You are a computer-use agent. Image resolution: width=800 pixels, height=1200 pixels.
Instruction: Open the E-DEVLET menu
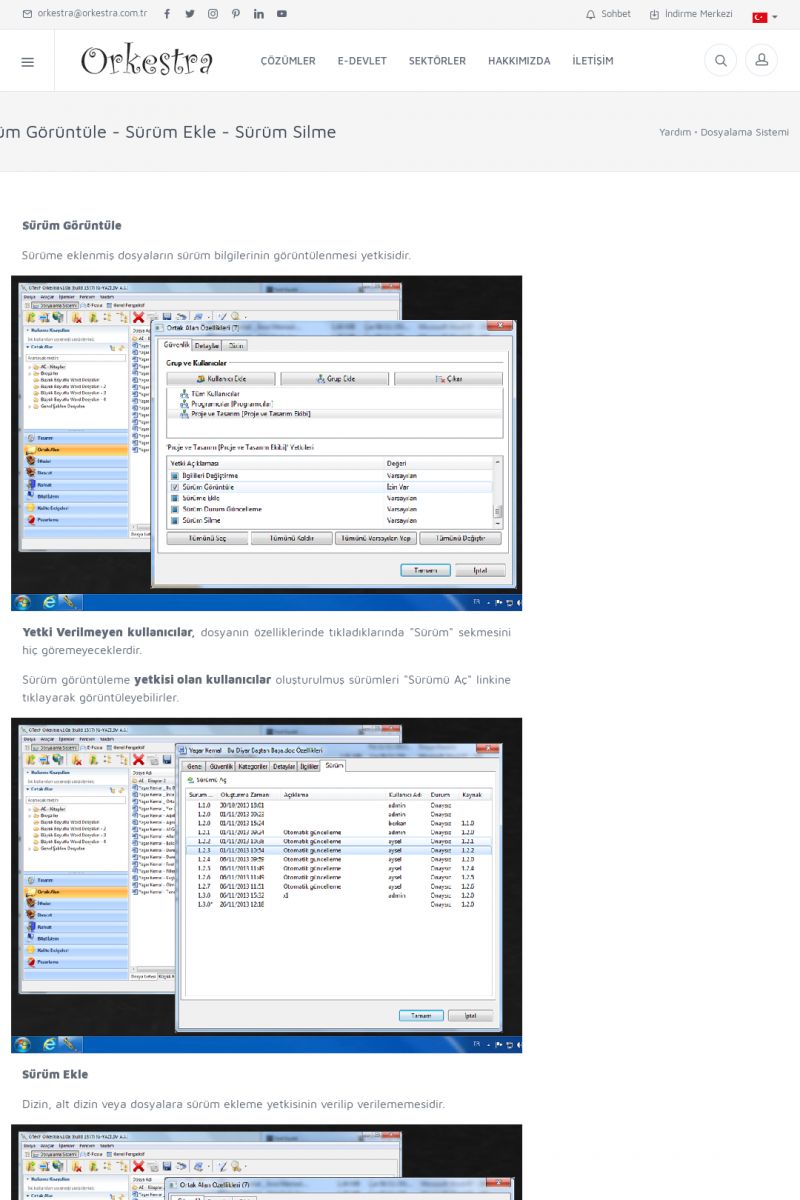pyautogui.click(x=362, y=61)
